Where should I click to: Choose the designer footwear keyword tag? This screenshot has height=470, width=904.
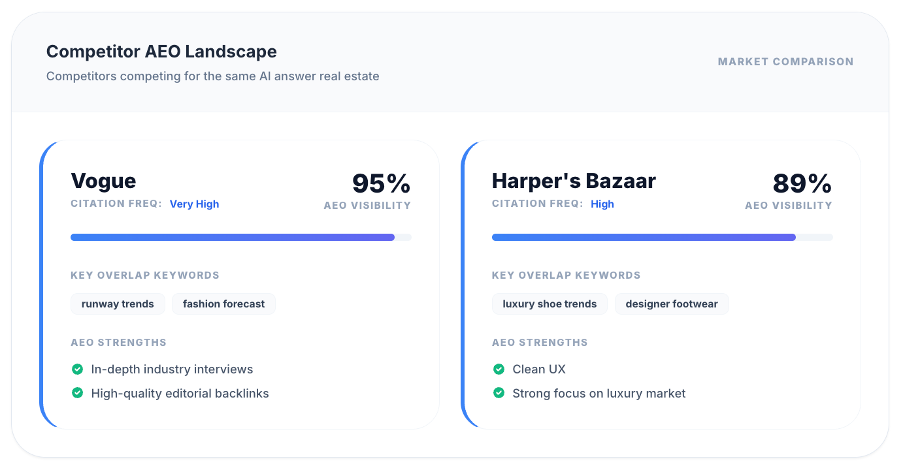coord(671,304)
